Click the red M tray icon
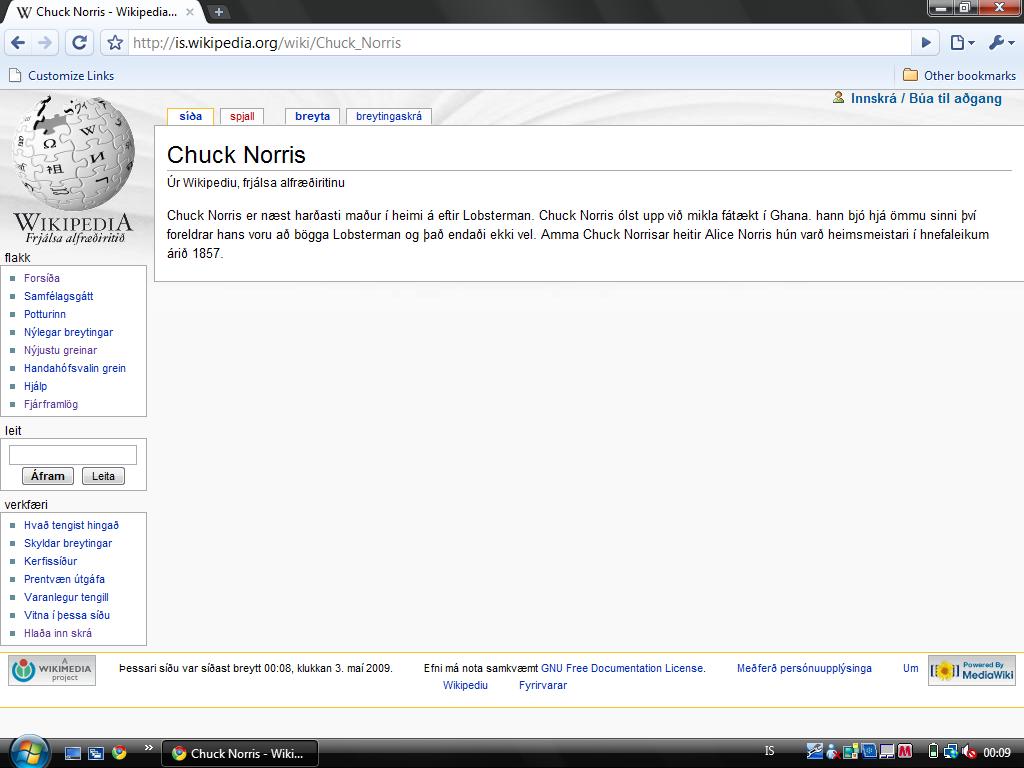This screenshot has height=768, width=1024. pos(904,752)
